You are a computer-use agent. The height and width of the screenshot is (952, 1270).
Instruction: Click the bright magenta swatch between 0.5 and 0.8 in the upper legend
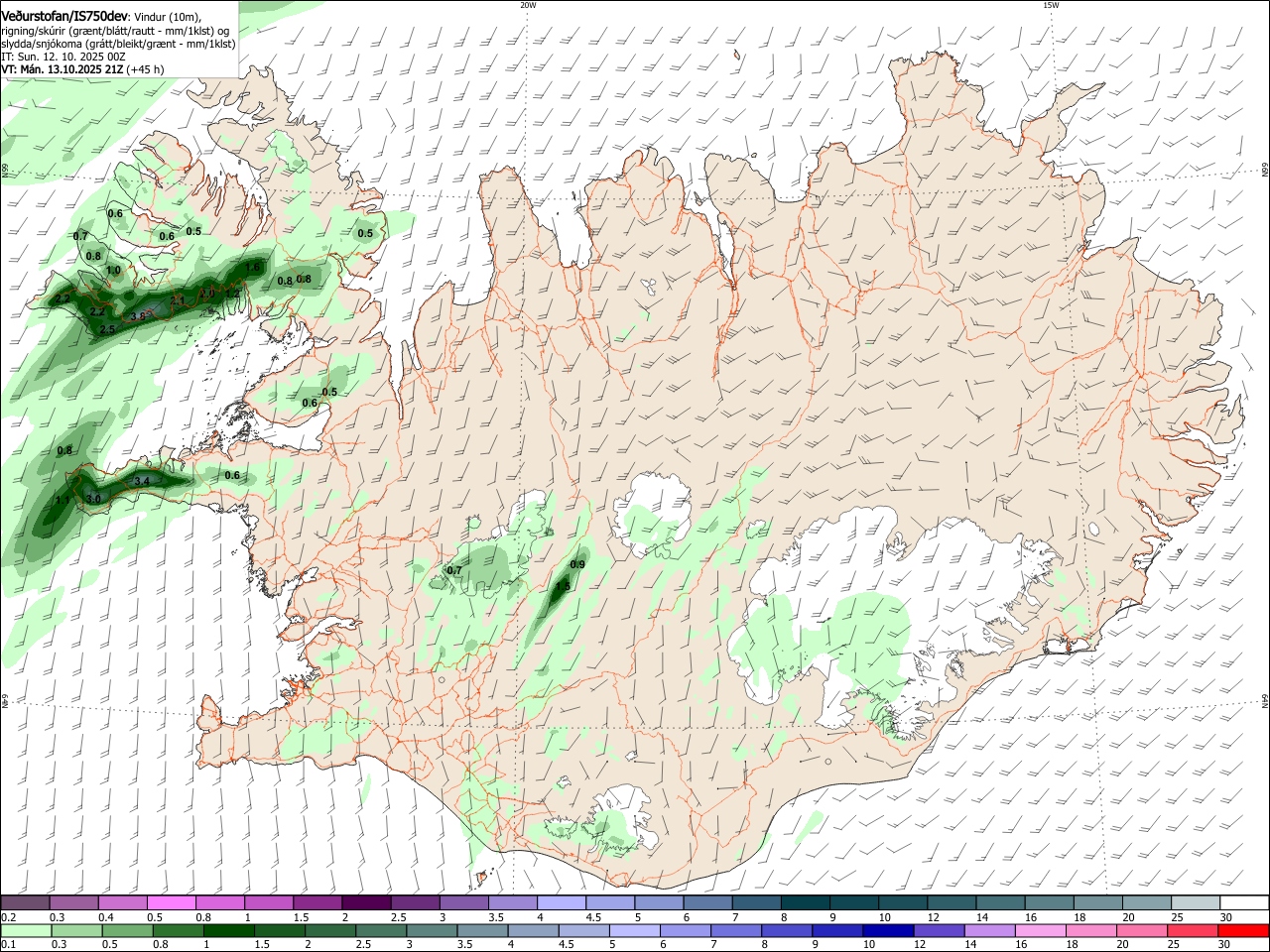(171, 902)
